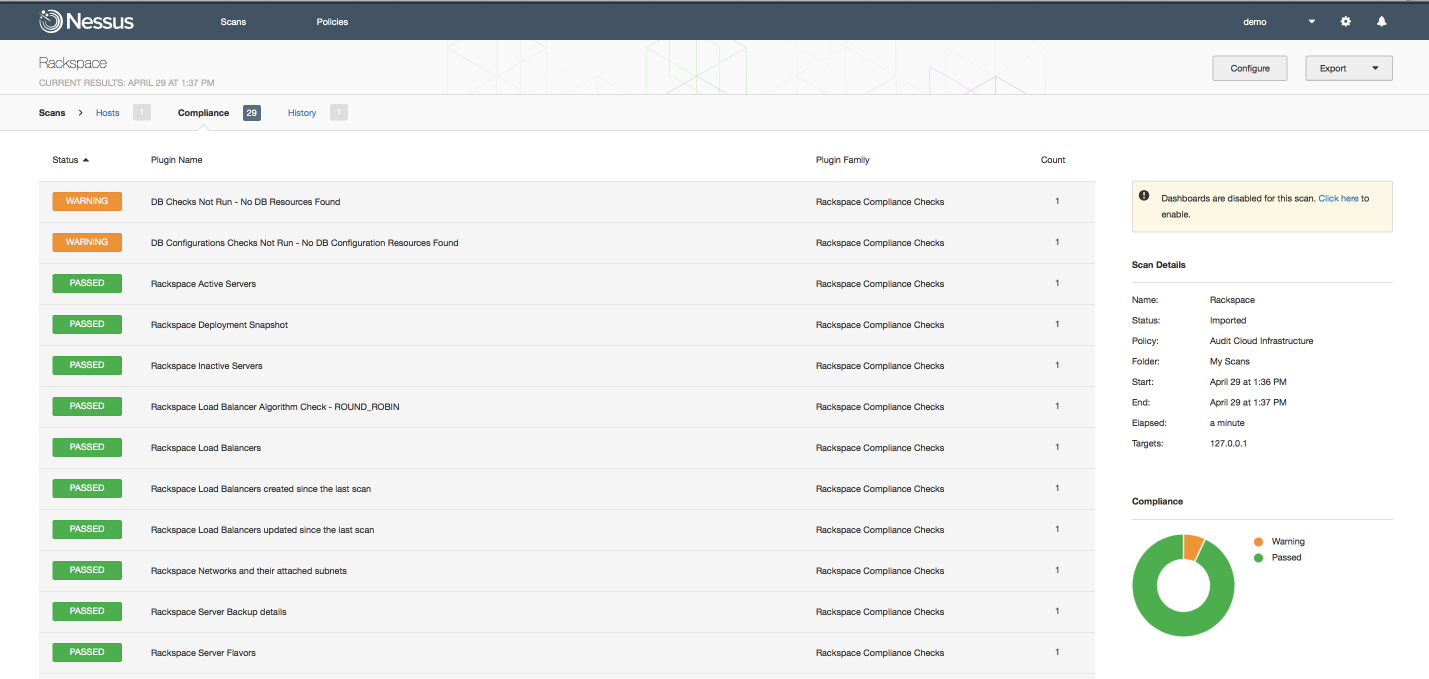Click count 1 for Rackspace Deployment Snapshot
The image size is (1429, 679).
pos(1057,324)
